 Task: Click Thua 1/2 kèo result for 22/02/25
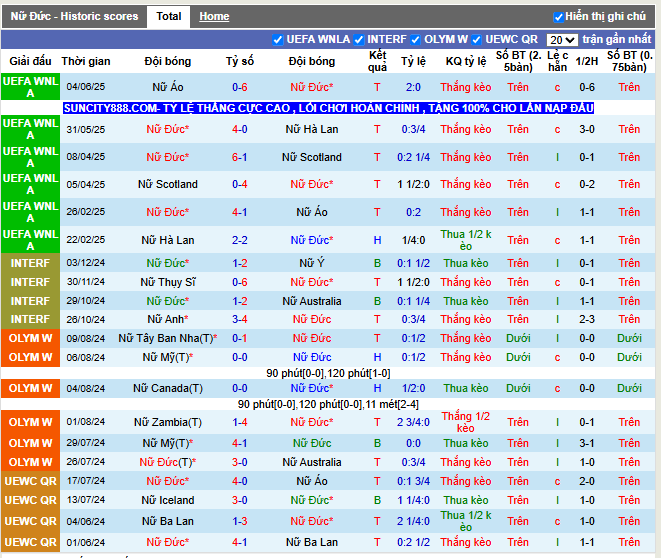pyautogui.click(x=466, y=240)
